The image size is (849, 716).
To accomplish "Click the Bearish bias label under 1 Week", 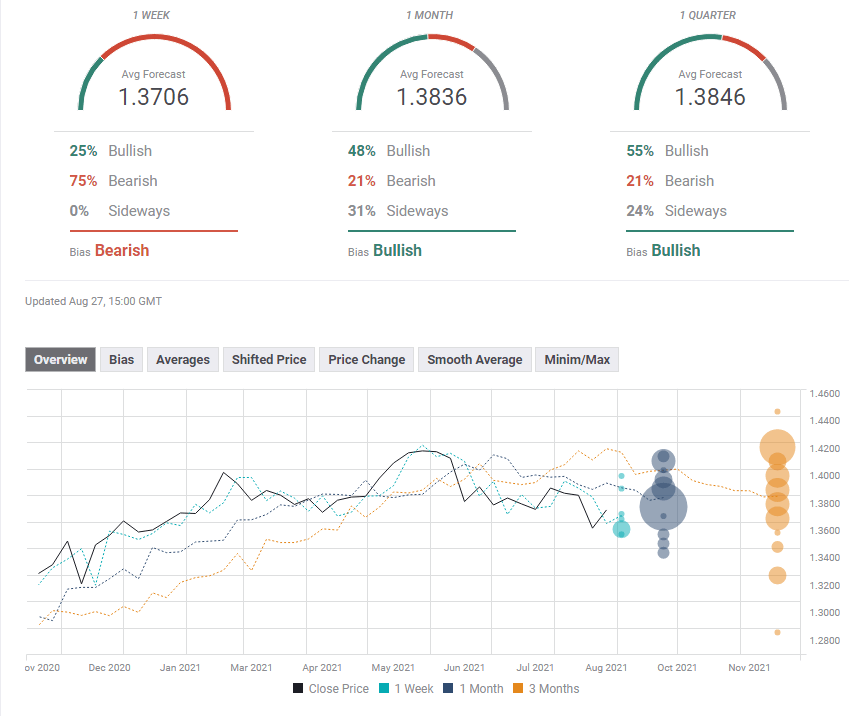I will tap(121, 251).
